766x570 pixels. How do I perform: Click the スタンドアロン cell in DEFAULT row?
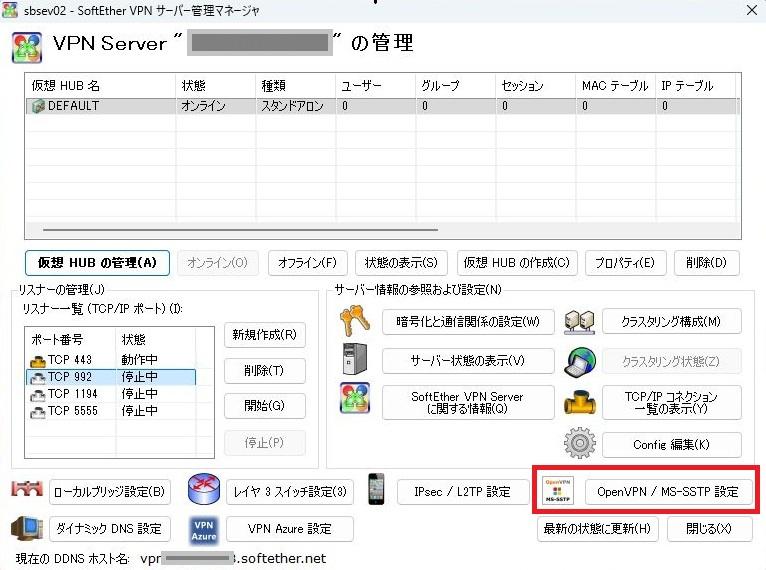tap(292, 106)
